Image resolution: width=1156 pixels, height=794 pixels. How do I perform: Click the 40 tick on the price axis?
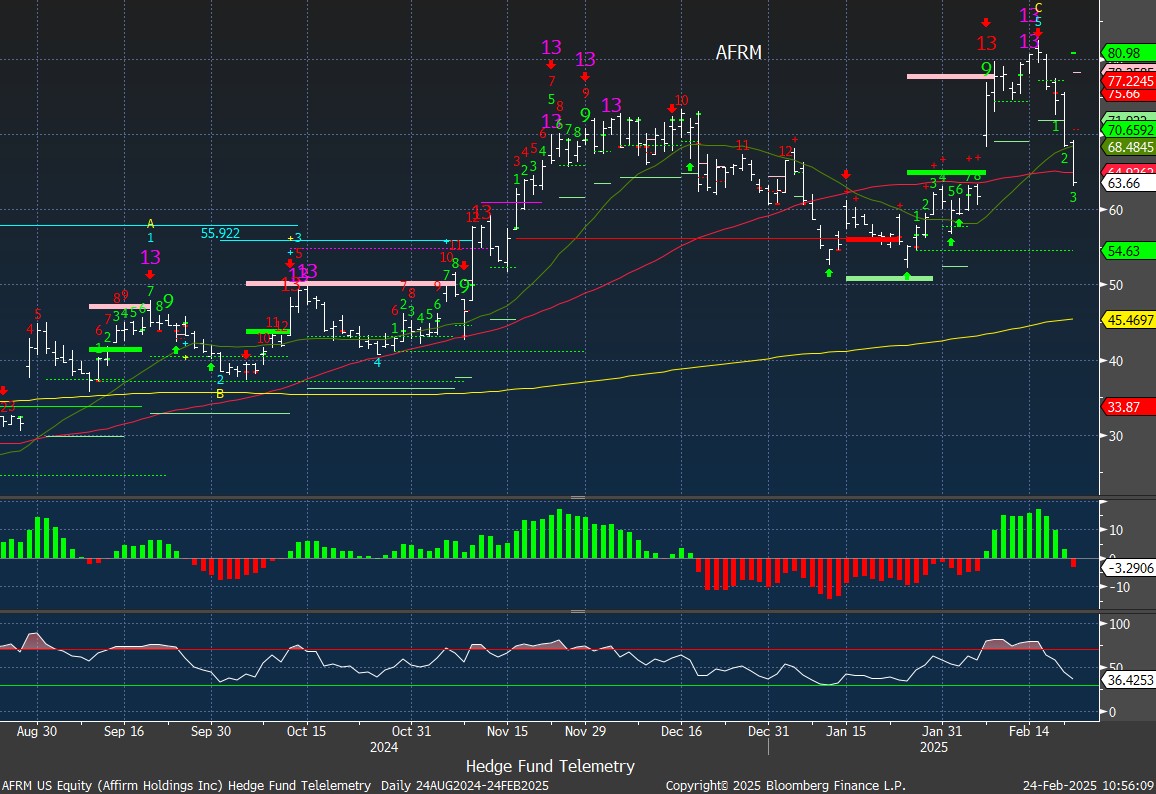pos(1115,361)
